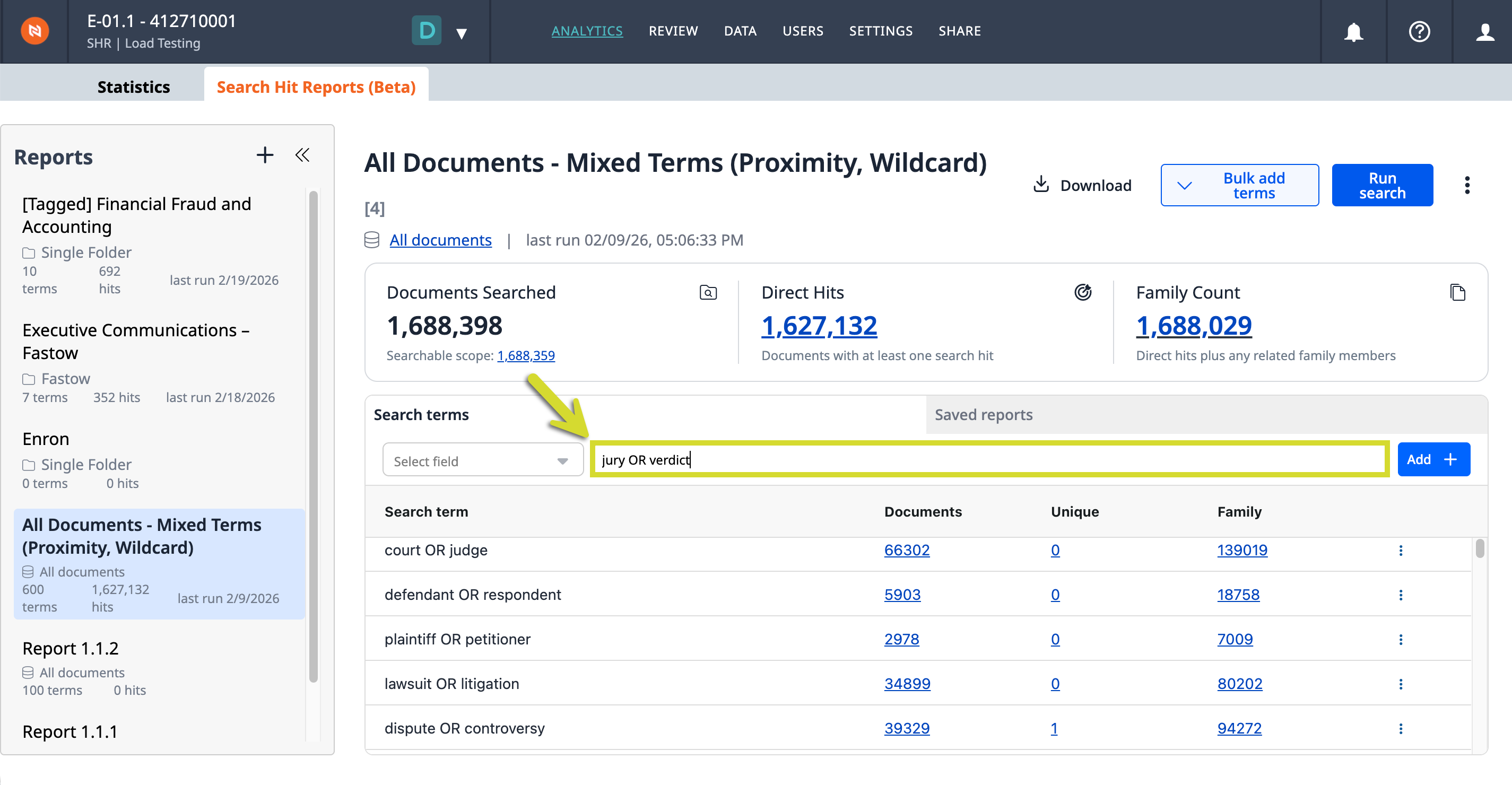The image size is (1512, 785).
Task: Collapse the Reports panel
Action: [302, 155]
